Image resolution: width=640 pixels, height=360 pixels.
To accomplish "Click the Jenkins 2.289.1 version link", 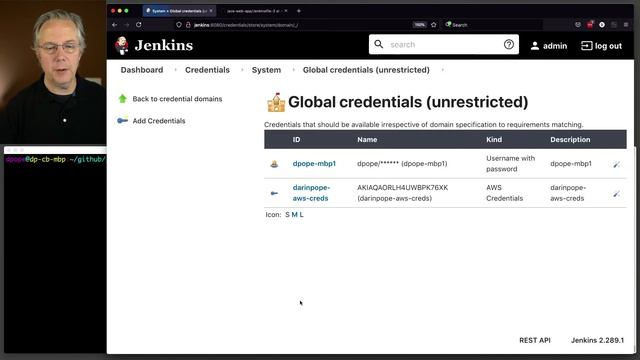I will point(597,340).
